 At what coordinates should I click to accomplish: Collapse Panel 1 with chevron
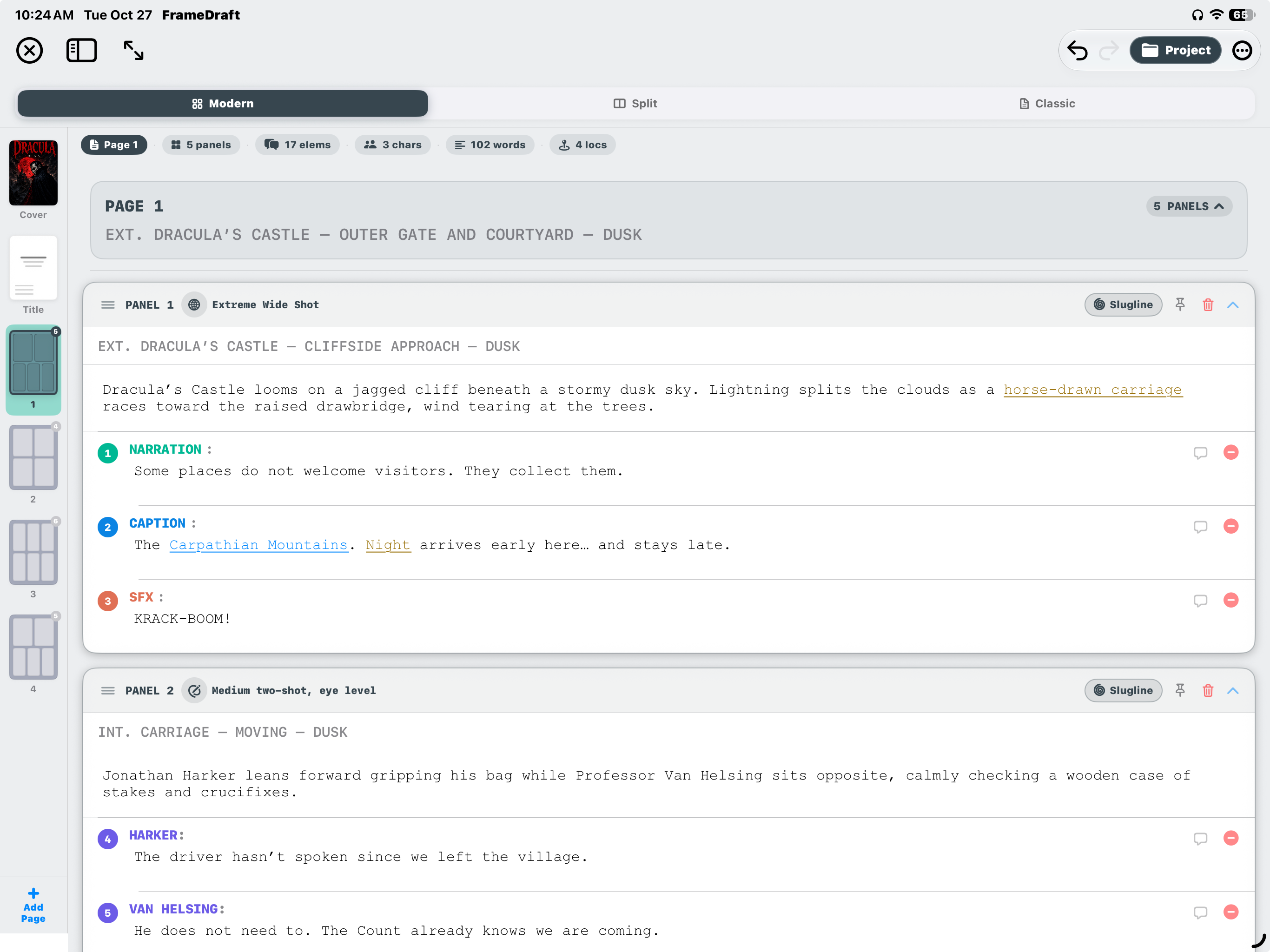[1233, 305]
